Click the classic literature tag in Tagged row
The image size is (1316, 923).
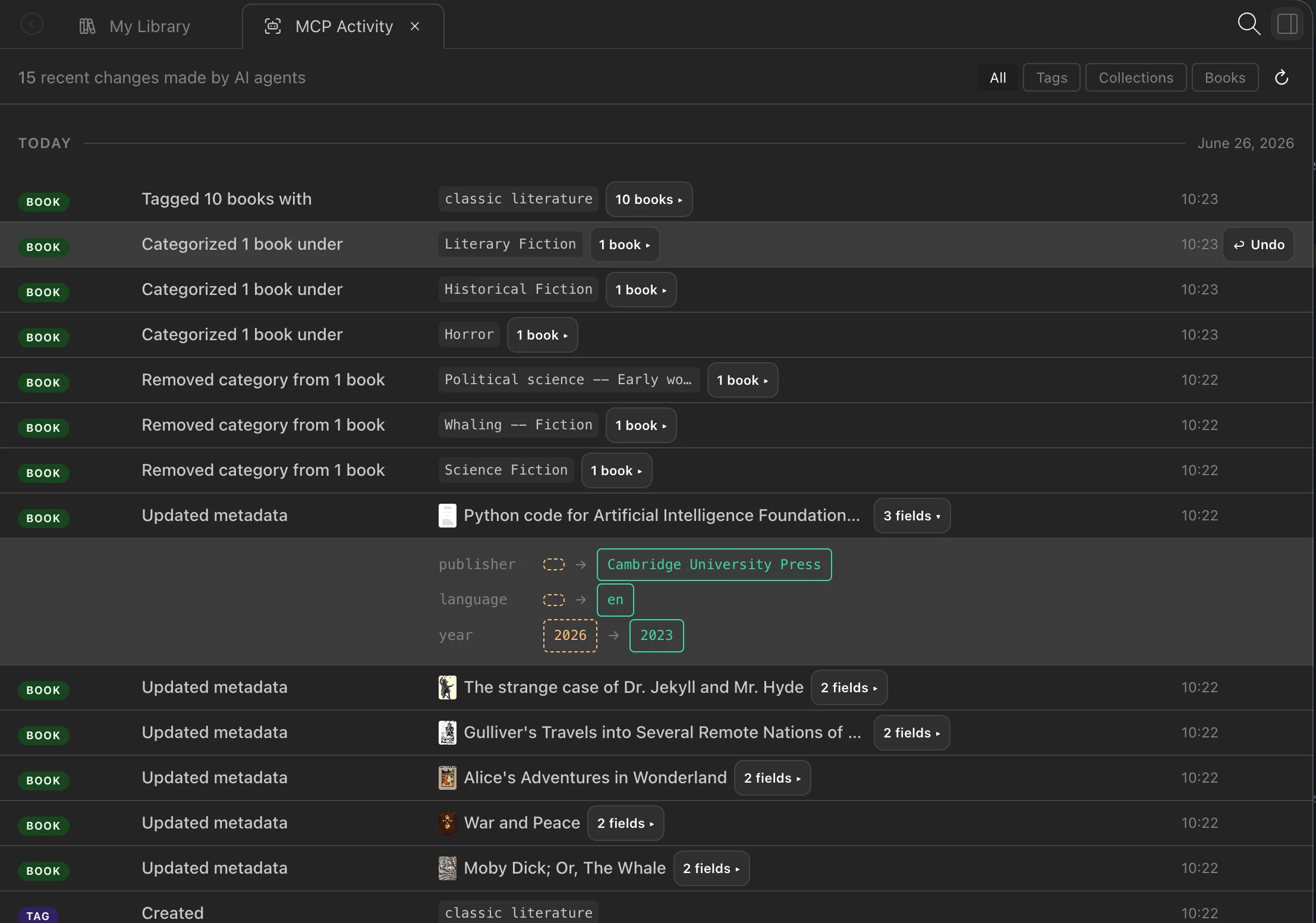(519, 199)
